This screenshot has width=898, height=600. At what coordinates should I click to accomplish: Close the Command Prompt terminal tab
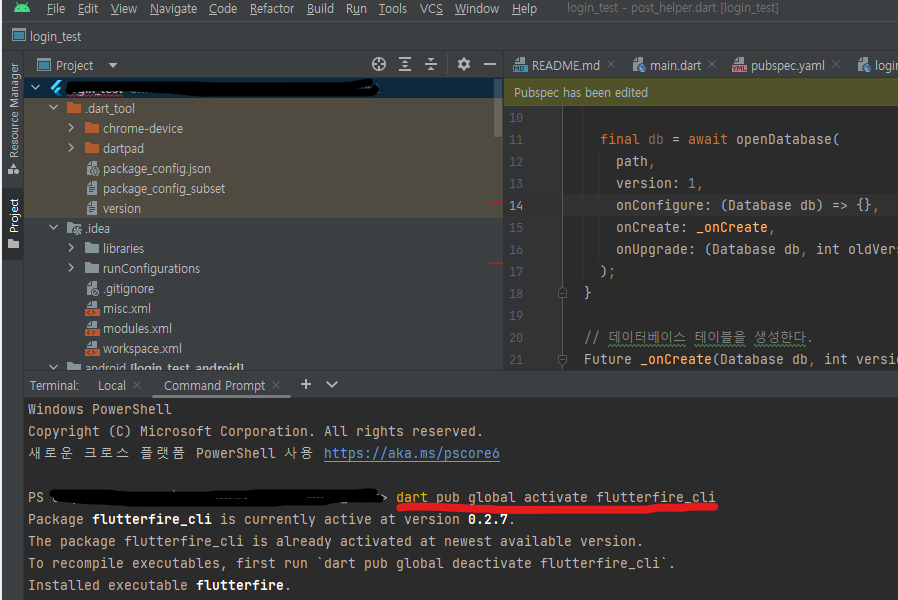tap(276, 385)
